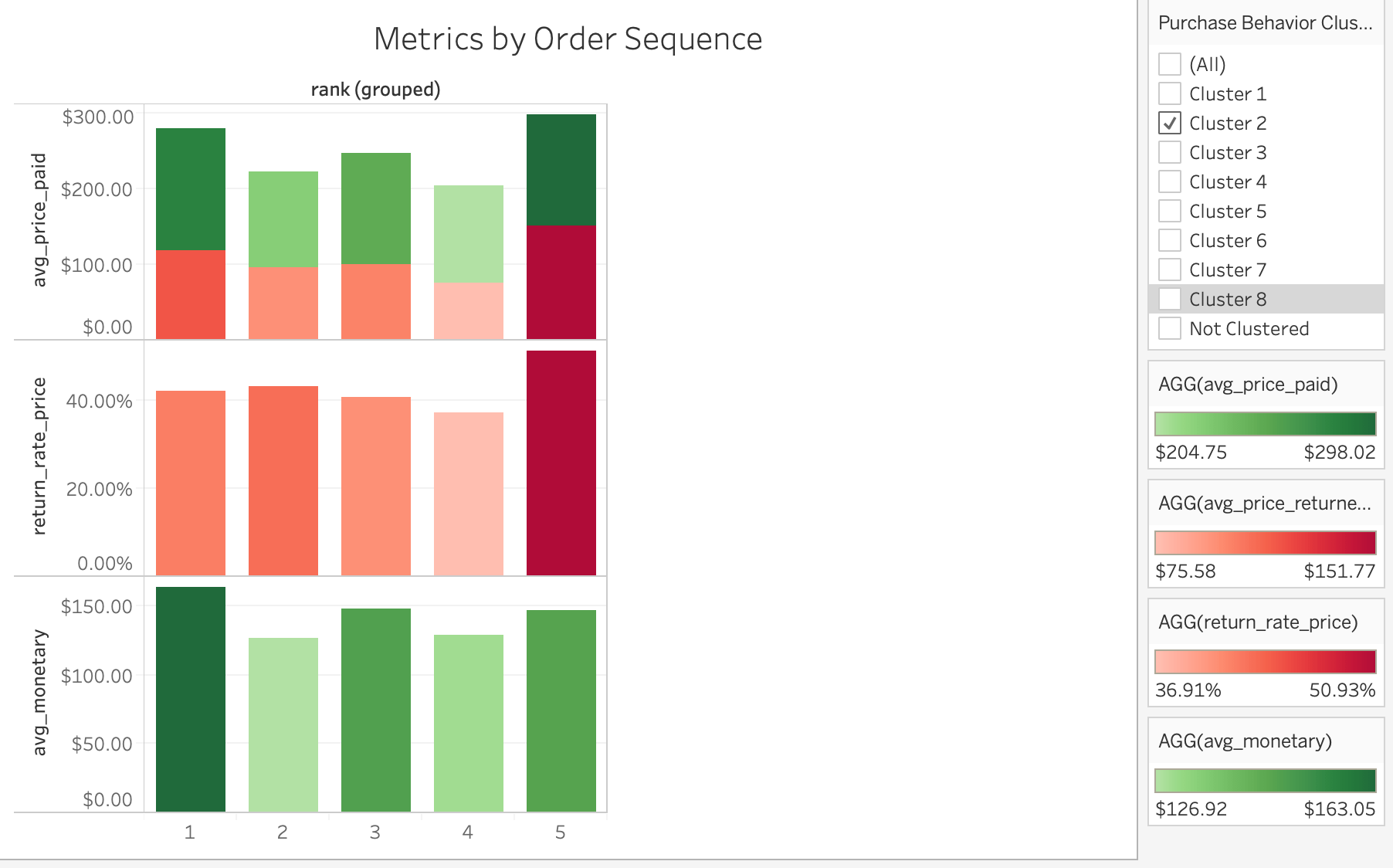Click the avg_price_paid green gradient legend
The height and width of the screenshot is (868, 1393).
point(1265,423)
